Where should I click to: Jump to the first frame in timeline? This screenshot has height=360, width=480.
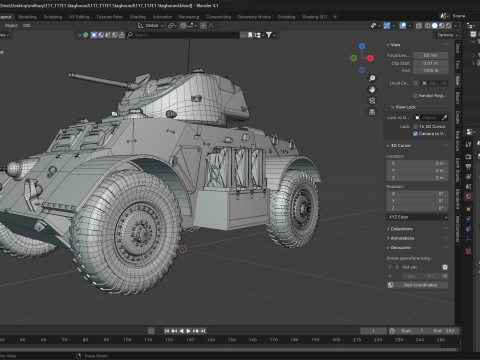coord(167,331)
